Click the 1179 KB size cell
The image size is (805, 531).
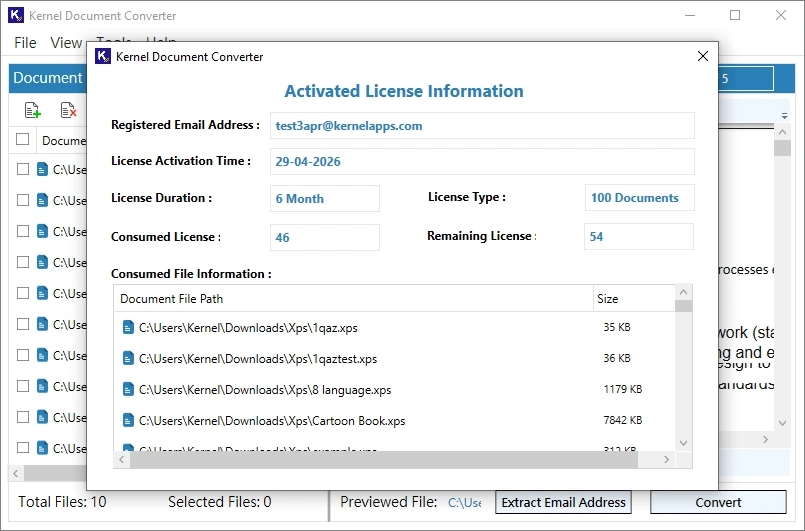[x=623, y=389]
